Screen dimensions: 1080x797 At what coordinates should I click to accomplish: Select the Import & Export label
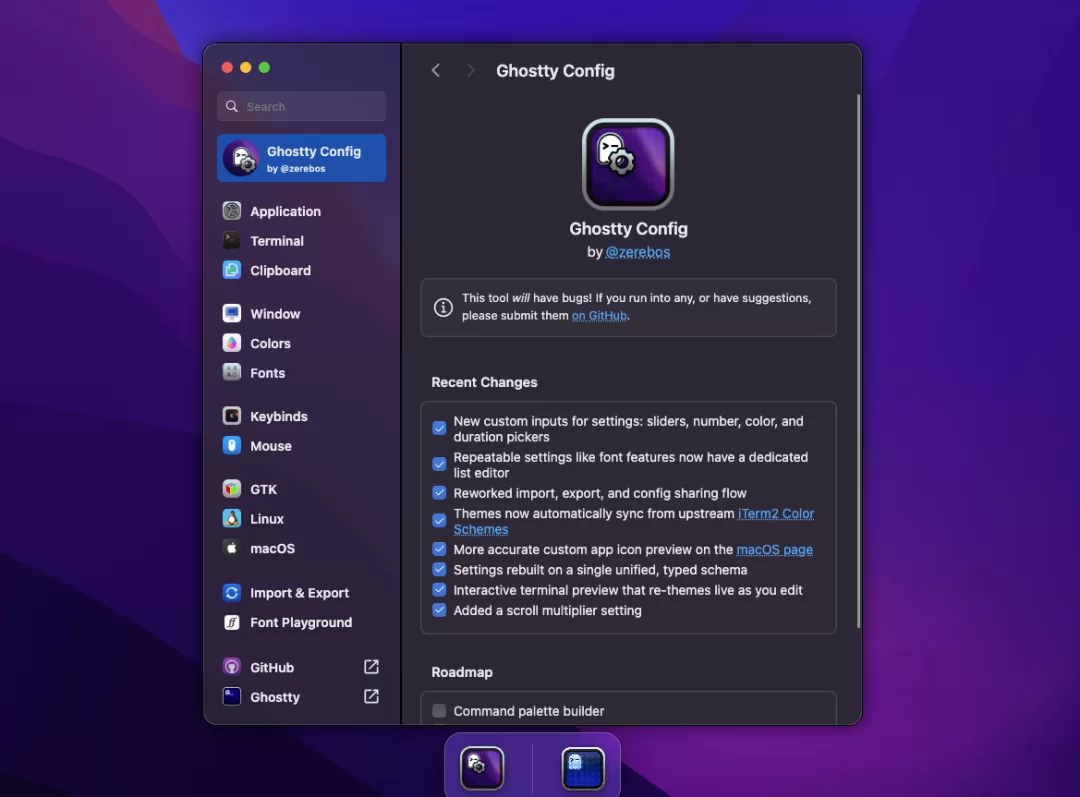pyautogui.click(x=299, y=593)
